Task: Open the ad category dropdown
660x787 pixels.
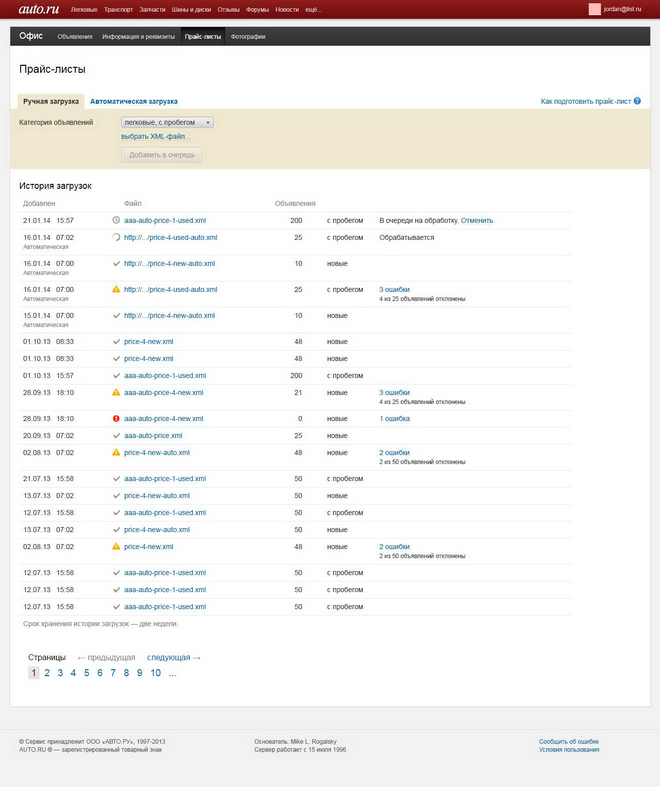Action: (x=167, y=122)
